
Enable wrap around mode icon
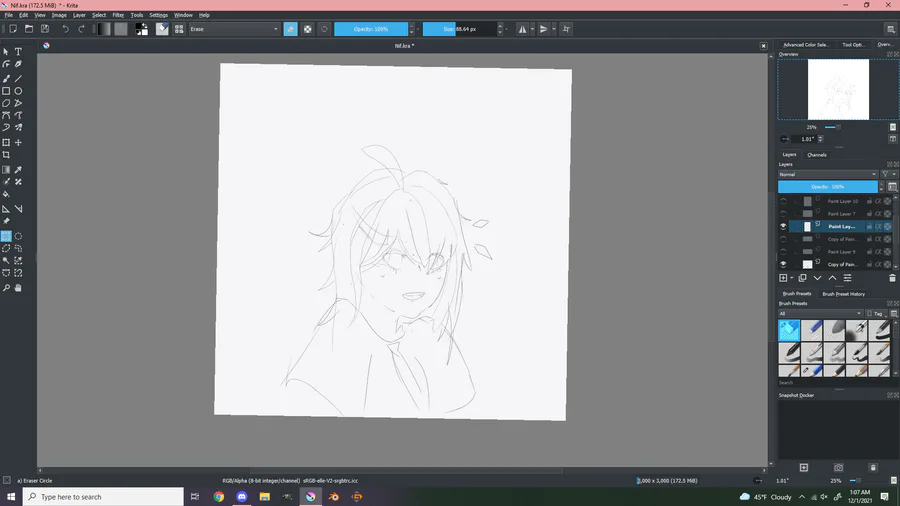[x=567, y=29]
